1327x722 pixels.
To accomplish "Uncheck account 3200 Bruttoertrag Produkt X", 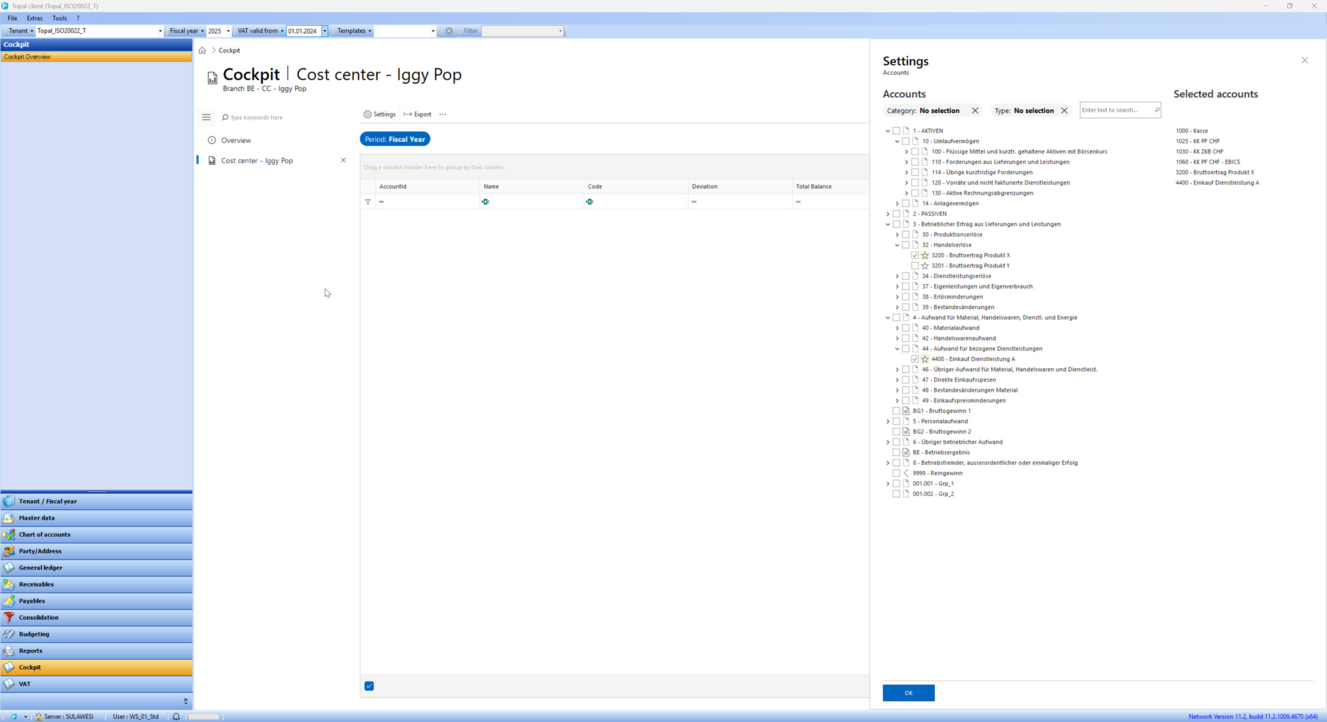I will (x=915, y=256).
